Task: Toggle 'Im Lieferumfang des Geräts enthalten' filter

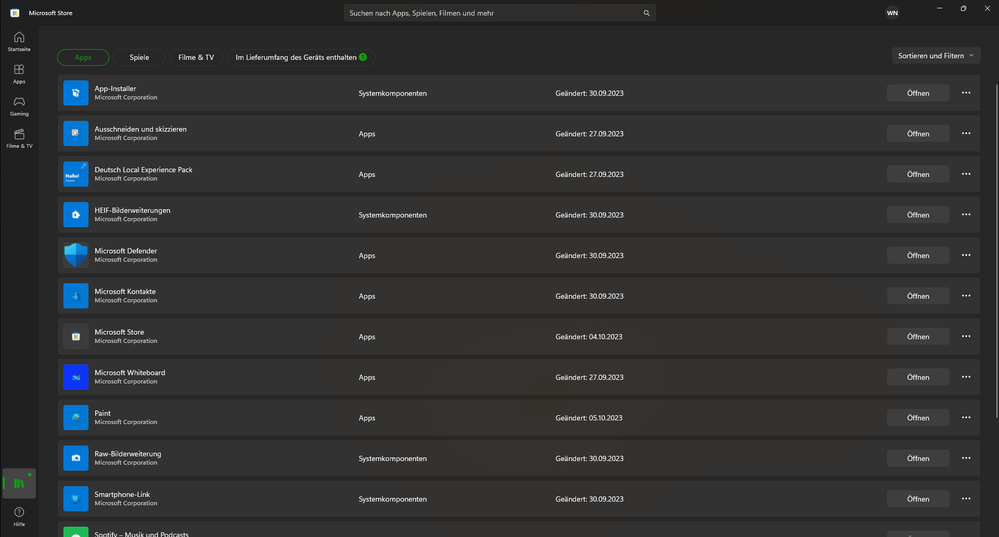Action: point(300,57)
